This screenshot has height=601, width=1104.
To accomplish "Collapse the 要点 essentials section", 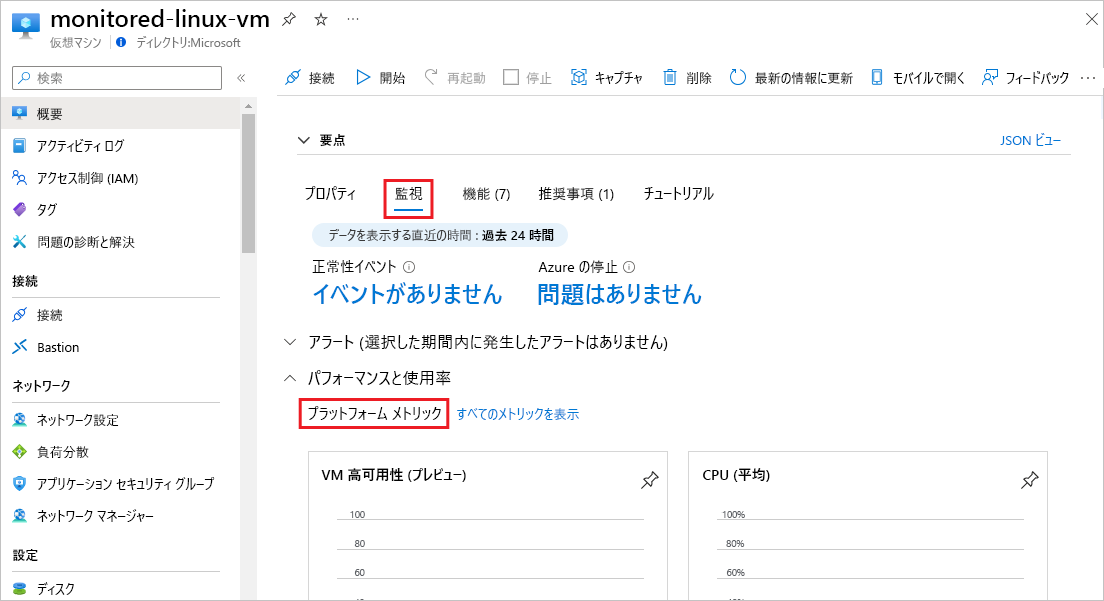I will tap(303, 140).
